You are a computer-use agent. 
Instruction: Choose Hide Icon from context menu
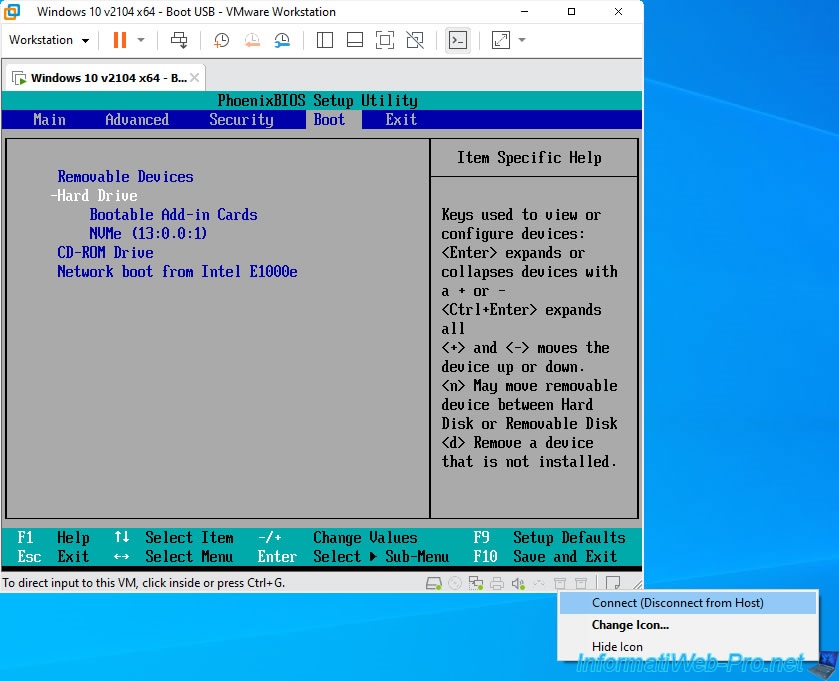617,647
